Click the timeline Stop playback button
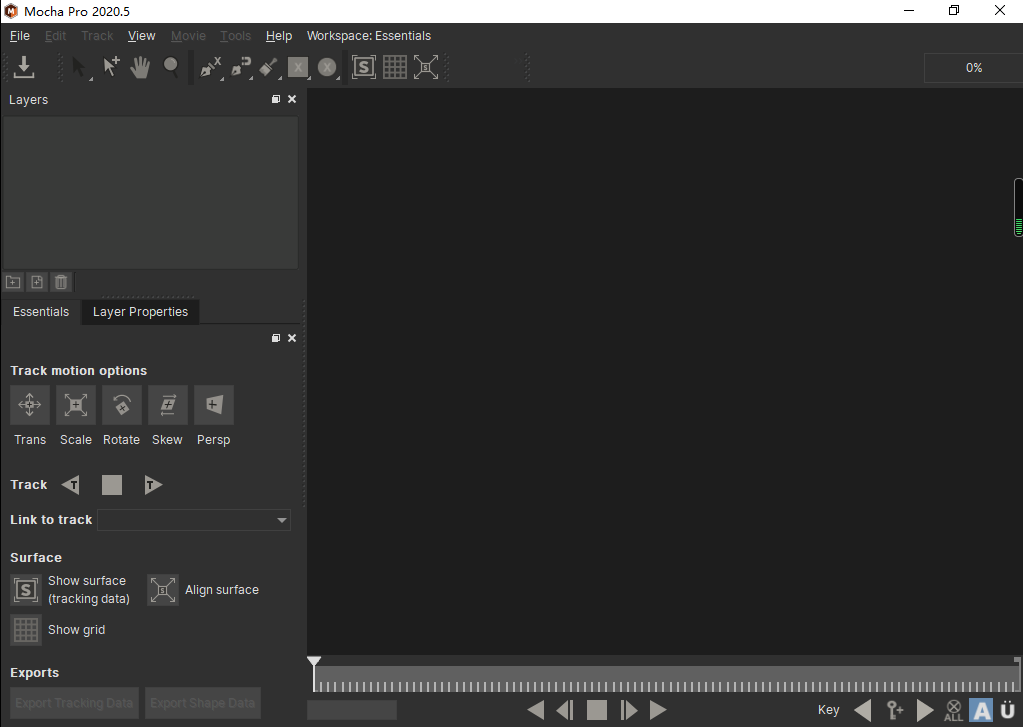This screenshot has width=1023, height=727. coord(596,710)
